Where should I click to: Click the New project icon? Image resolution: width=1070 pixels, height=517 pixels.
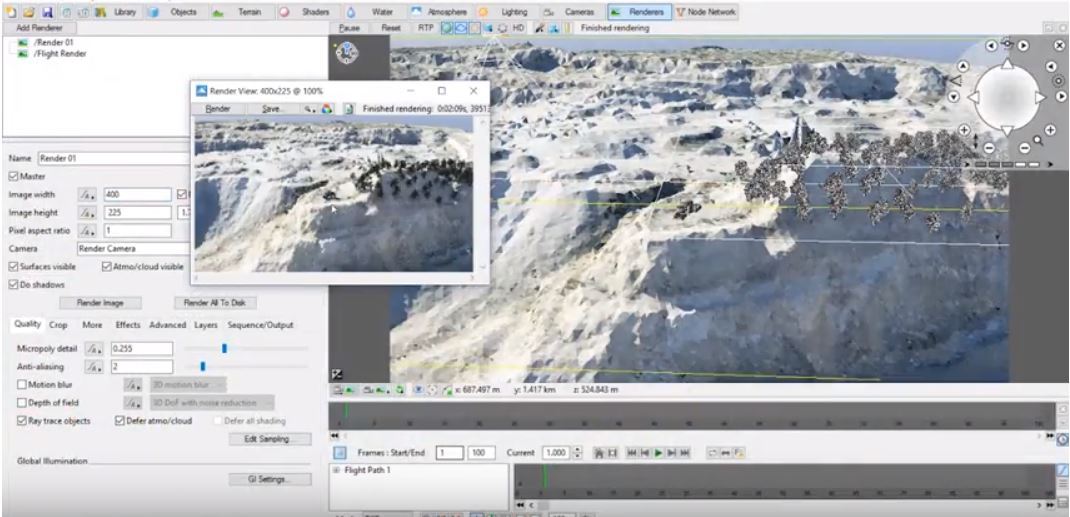[x=12, y=12]
